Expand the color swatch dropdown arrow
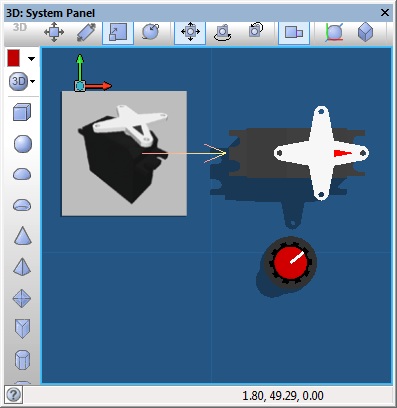 tap(31, 59)
